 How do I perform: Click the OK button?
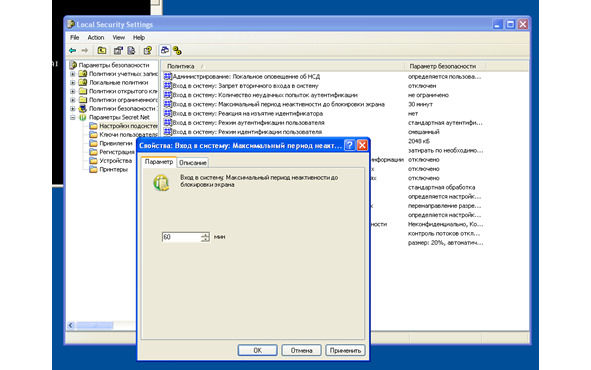point(257,350)
